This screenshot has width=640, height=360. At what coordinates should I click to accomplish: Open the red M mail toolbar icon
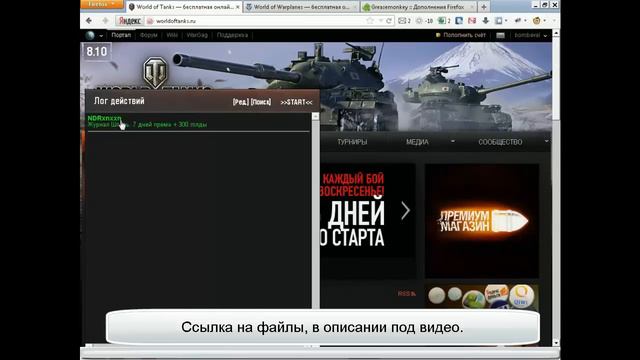point(472,20)
